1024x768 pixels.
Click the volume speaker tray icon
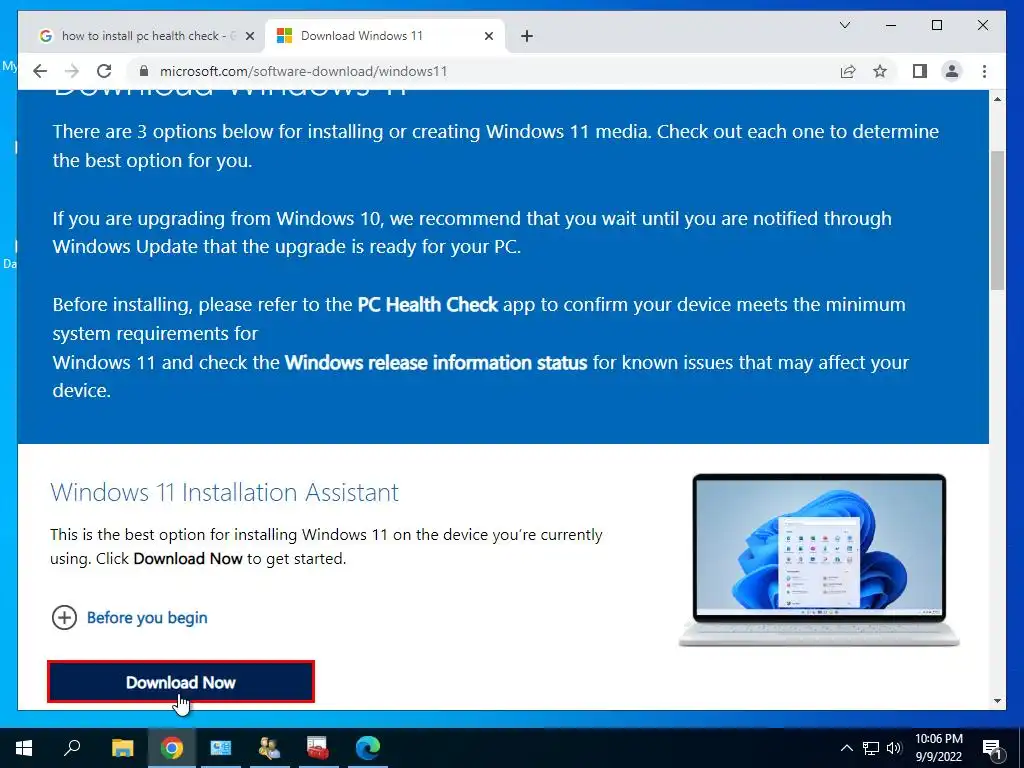point(894,748)
